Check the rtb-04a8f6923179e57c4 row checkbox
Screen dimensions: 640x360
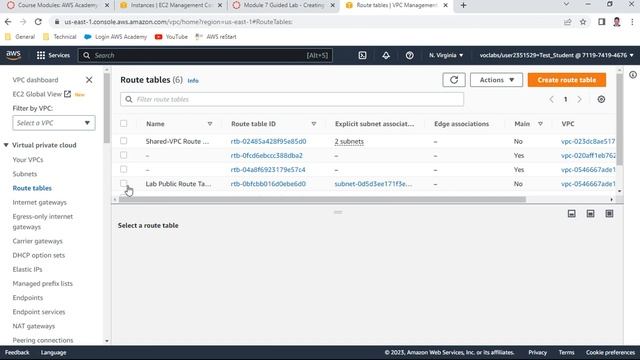[124, 169]
